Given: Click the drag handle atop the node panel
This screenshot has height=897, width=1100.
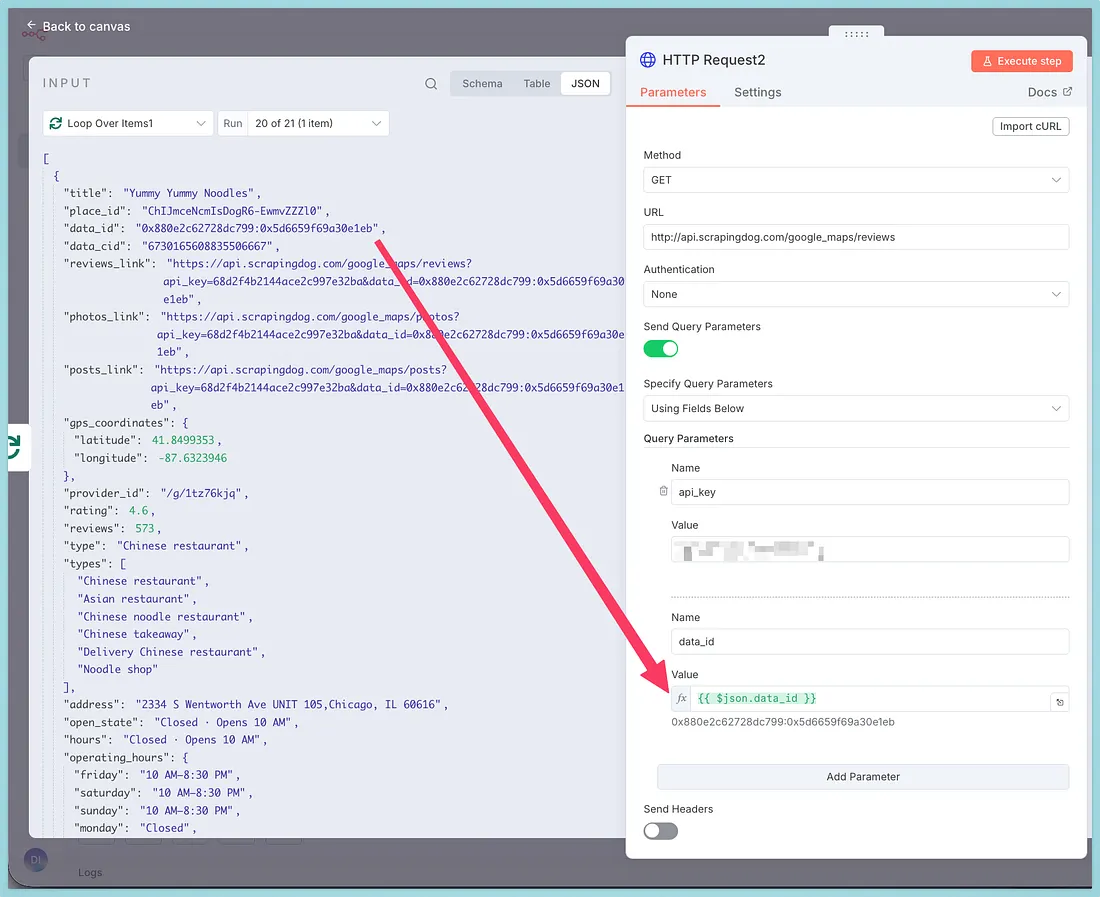Looking at the screenshot, I should pyautogui.click(x=856, y=34).
